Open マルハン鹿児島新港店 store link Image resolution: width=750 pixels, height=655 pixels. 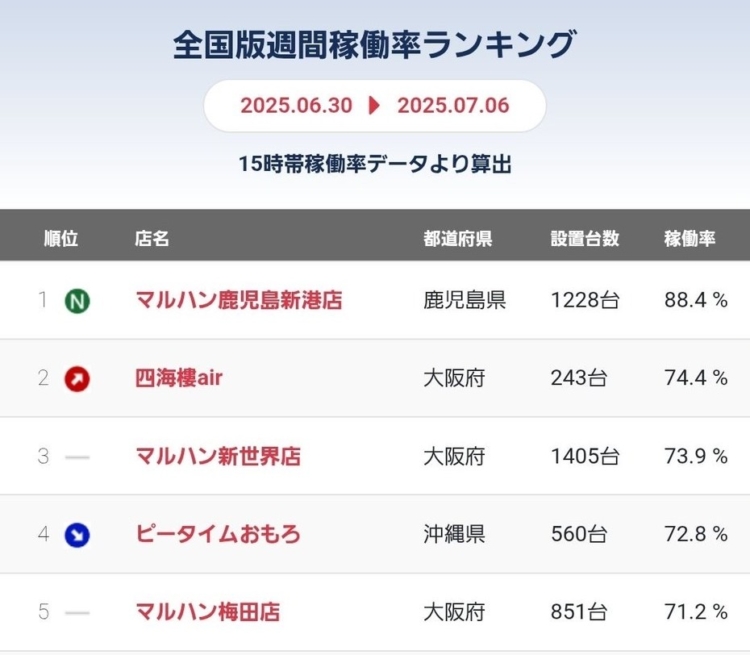(239, 300)
